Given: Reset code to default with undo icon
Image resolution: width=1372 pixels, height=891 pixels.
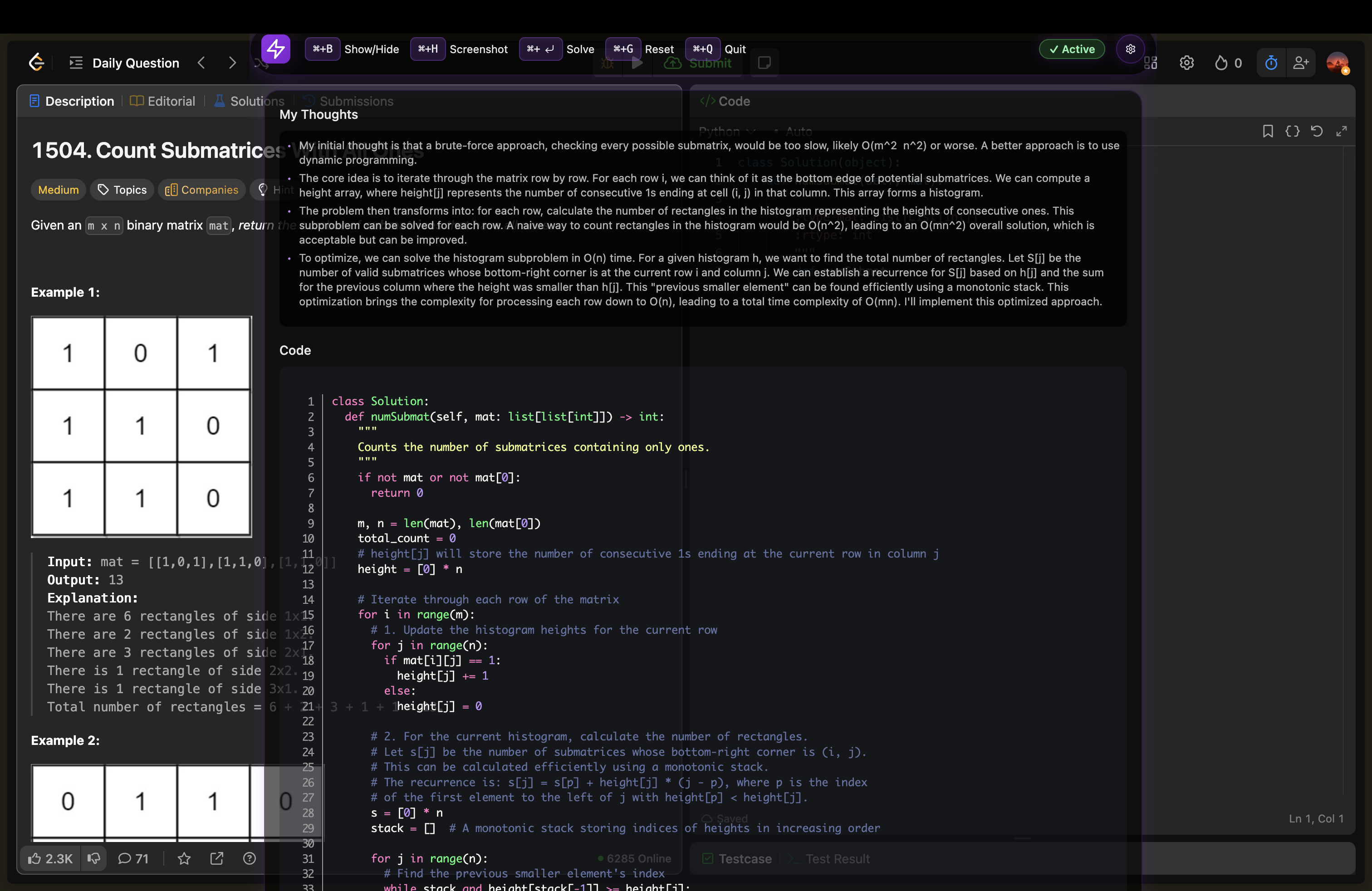Looking at the screenshot, I should [x=1317, y=132].
